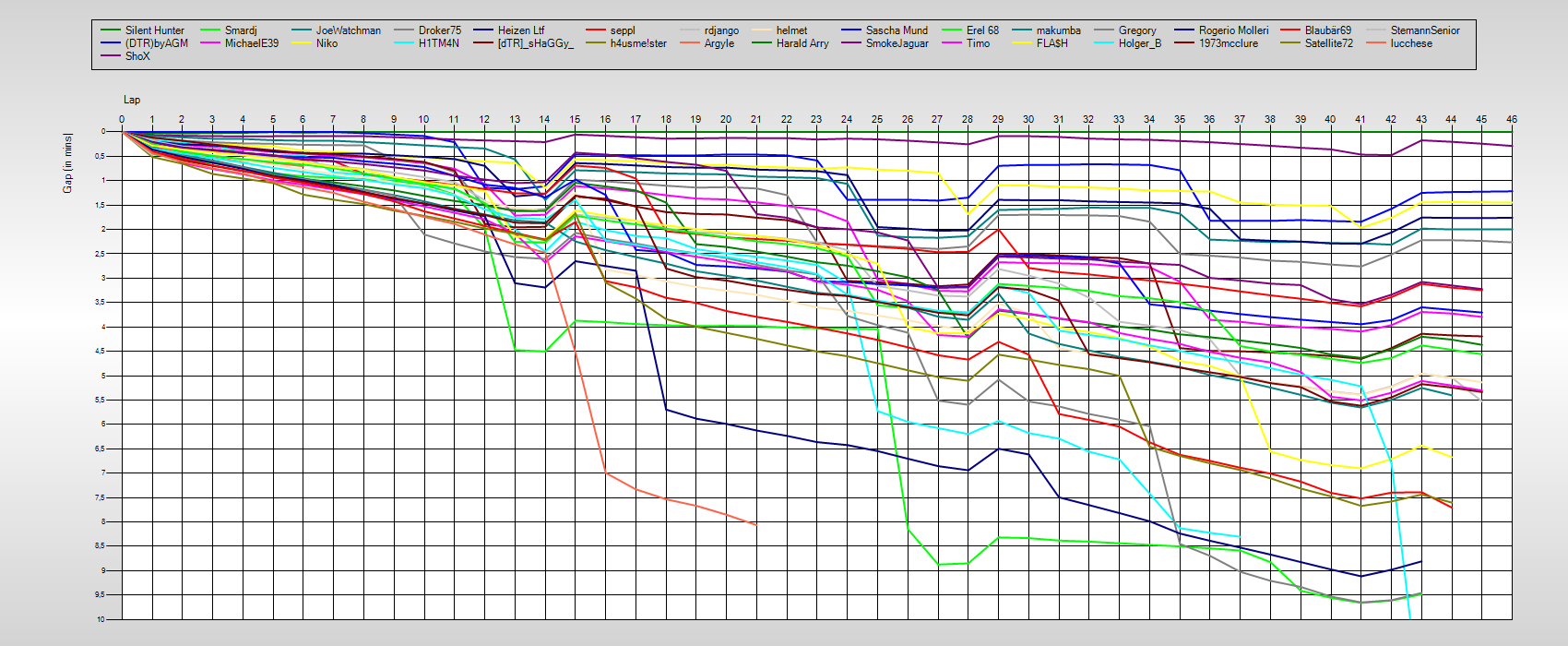1568x646 pixels.
Task: Click the Droker75 driver label
Action: pyautogui.click(x=439, y=30)
